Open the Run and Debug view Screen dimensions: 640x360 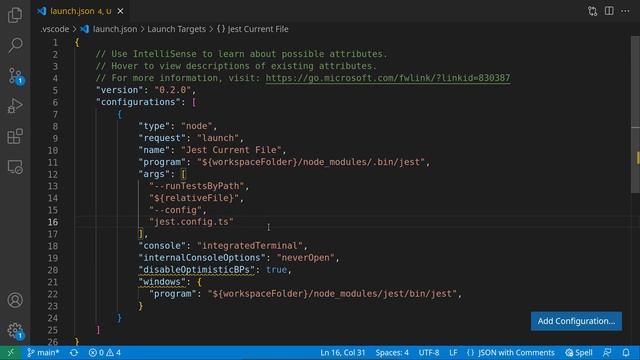pos(15,106)
